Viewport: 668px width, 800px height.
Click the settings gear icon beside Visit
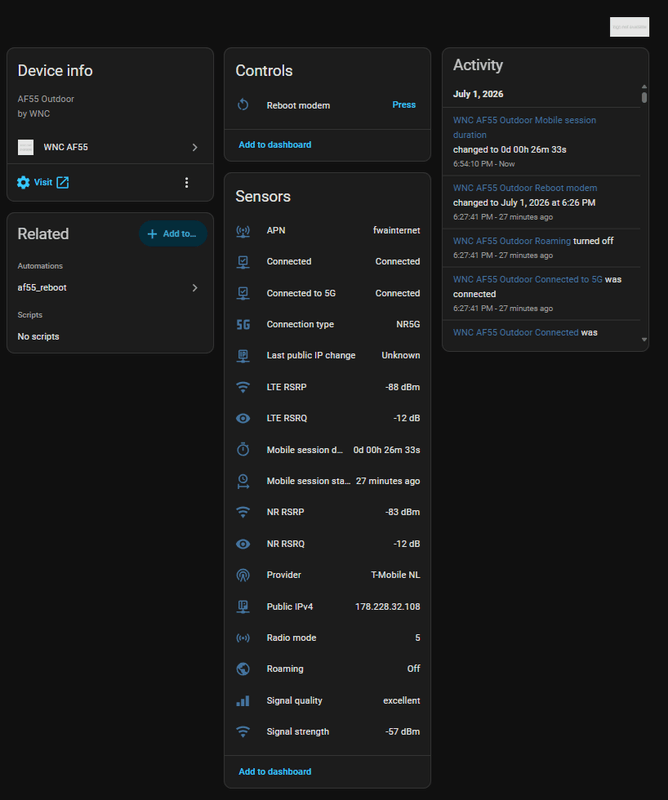point(23,182)
